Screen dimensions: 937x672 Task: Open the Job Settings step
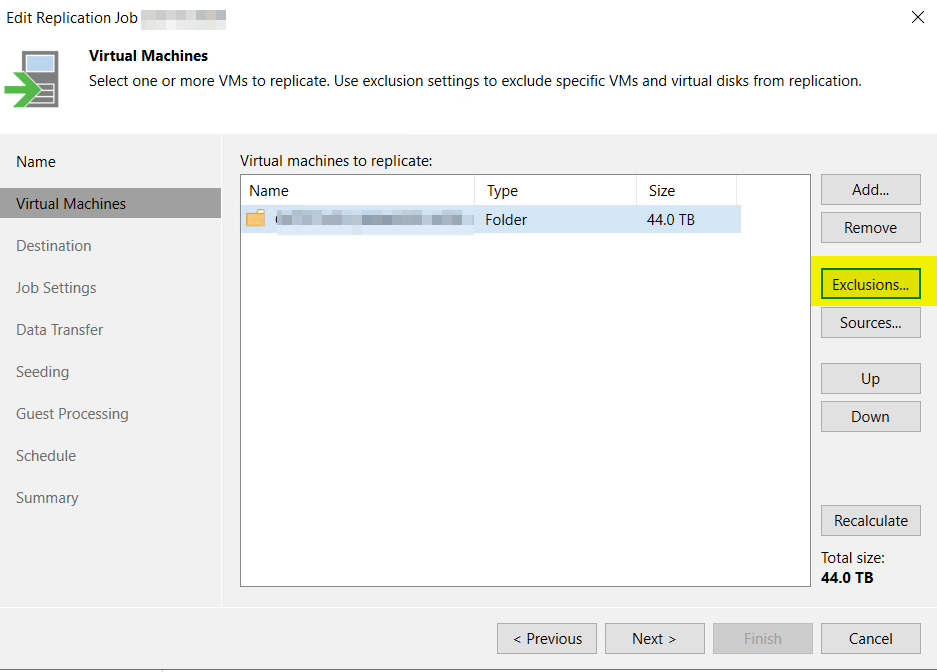tap(56, 288)
